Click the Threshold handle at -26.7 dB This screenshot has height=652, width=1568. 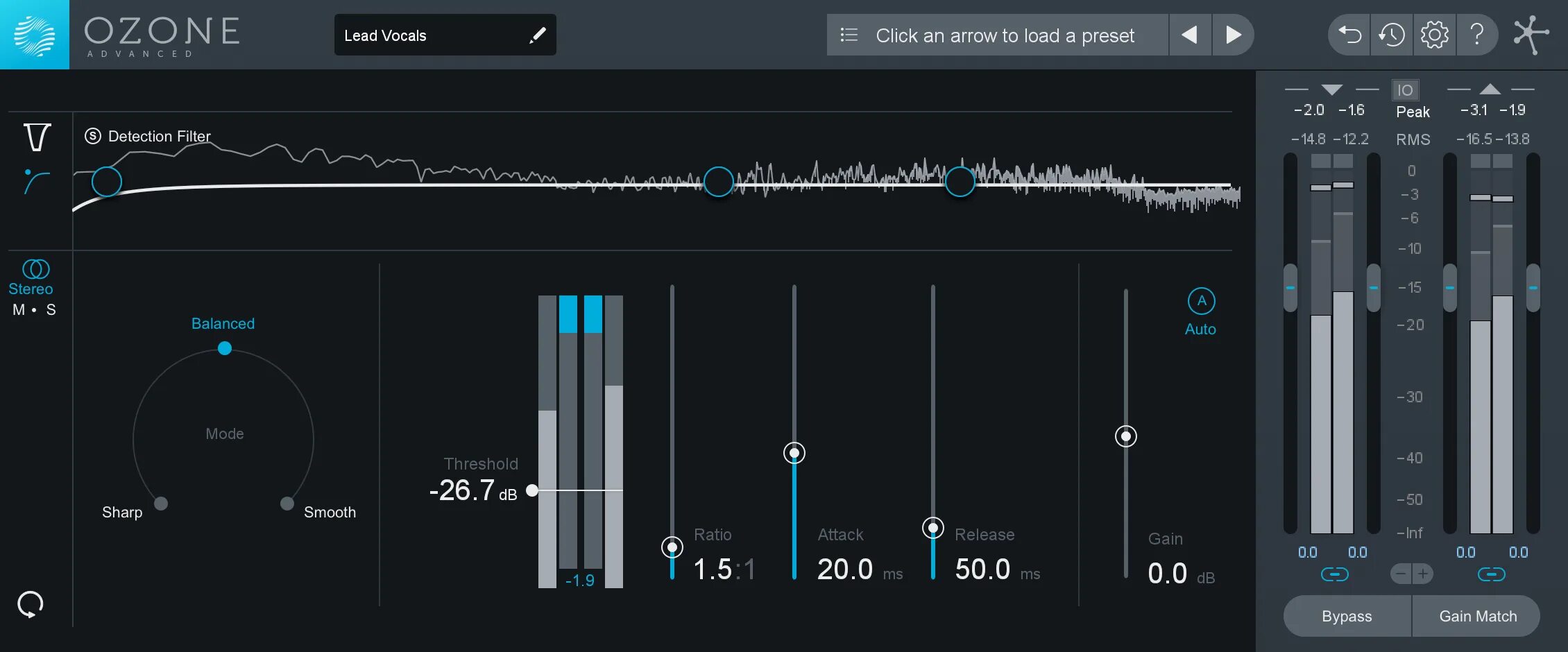click(532, 490)
